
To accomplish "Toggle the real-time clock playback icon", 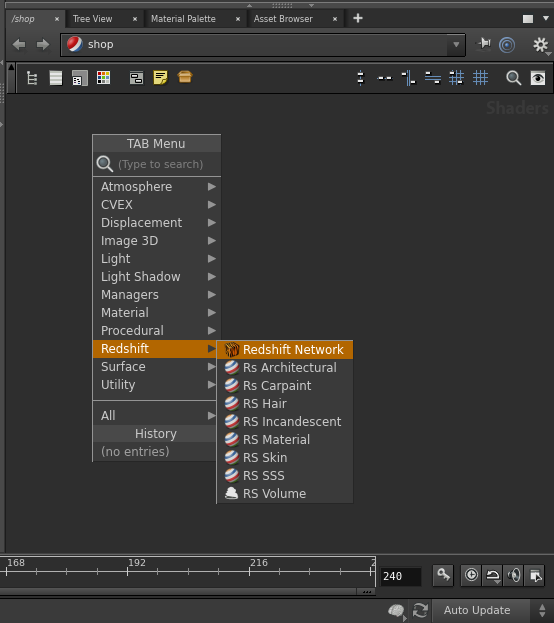I will [x=471, y=575].
